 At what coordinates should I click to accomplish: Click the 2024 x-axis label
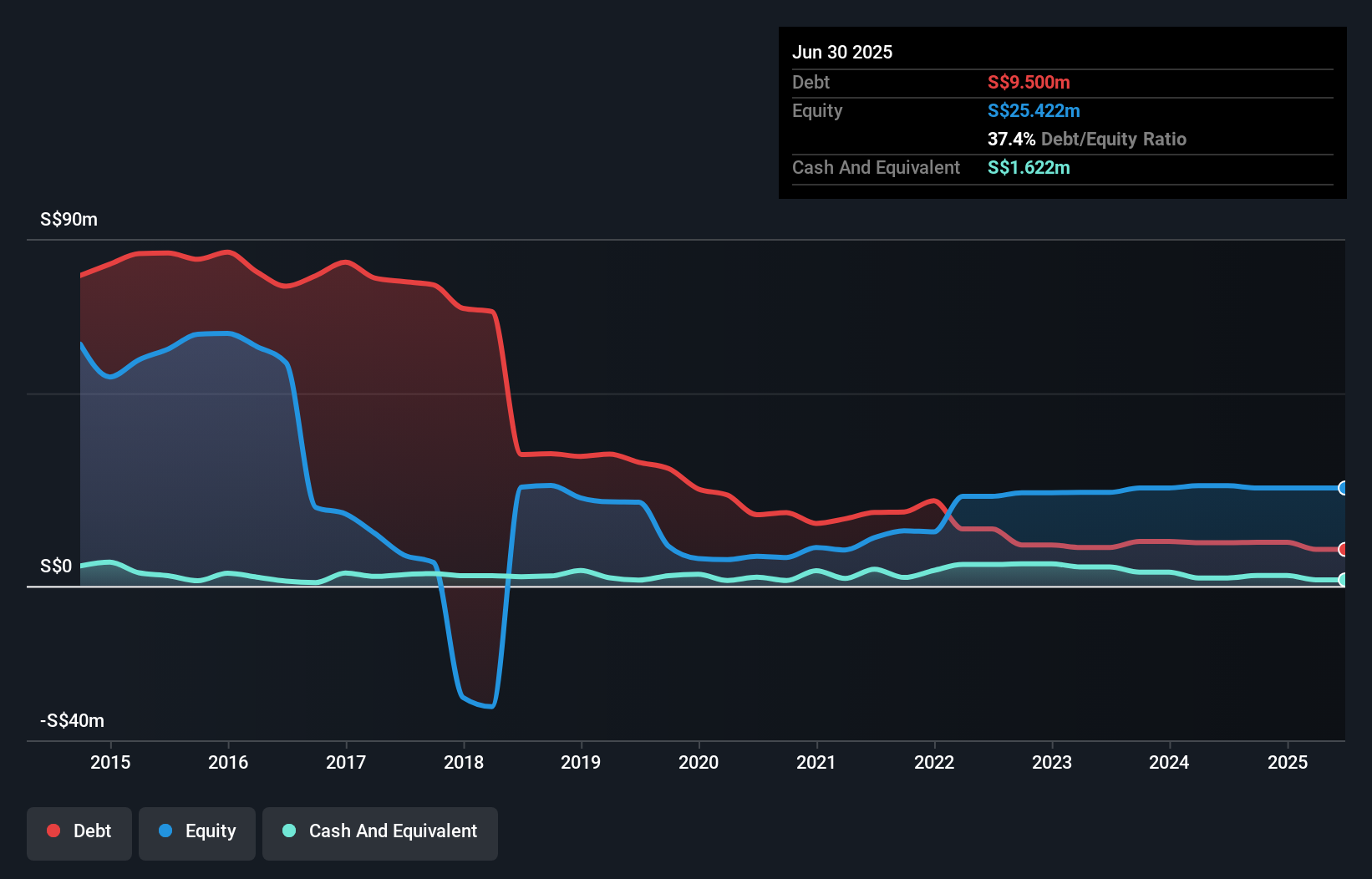click(1169, 762)
